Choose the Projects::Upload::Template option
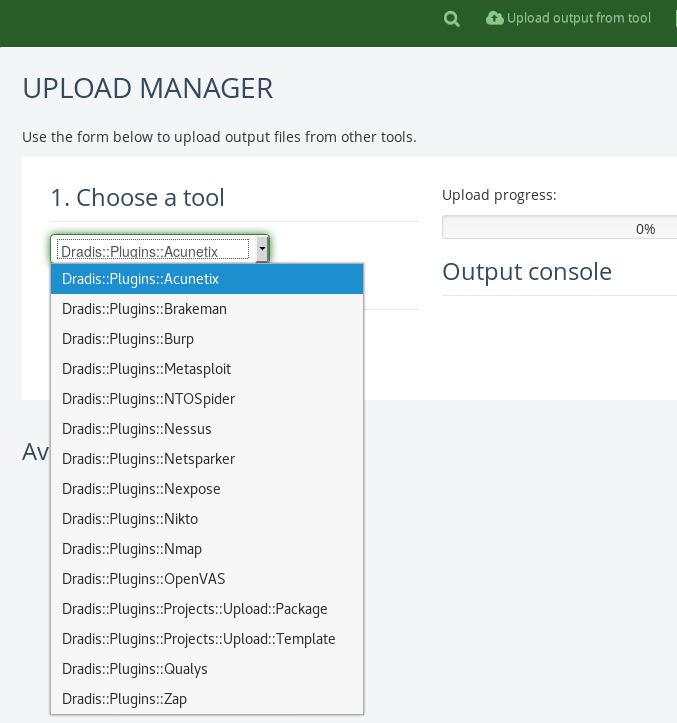677x723 pixels. 207,639
